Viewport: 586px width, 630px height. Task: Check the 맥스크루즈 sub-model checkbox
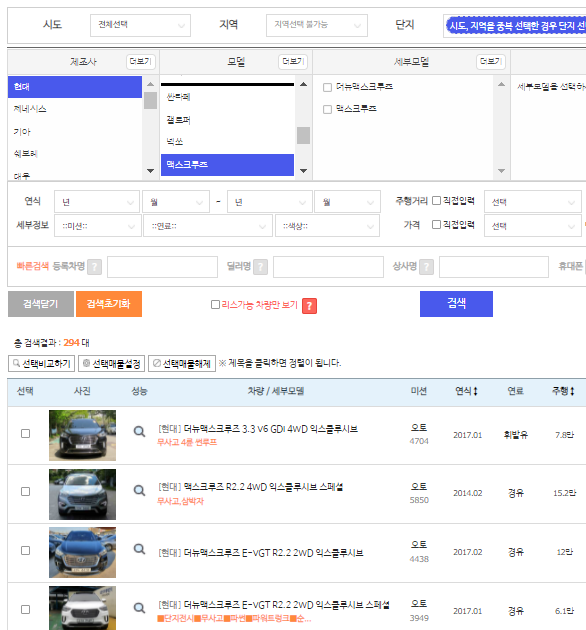[328, 109]
